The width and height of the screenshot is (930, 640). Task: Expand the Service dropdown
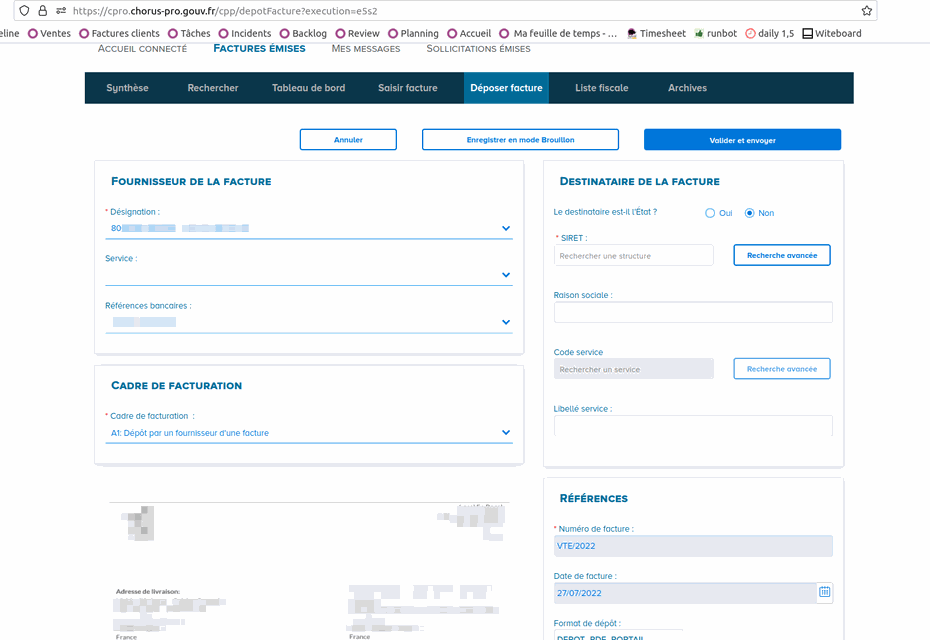tap(506, 275)
